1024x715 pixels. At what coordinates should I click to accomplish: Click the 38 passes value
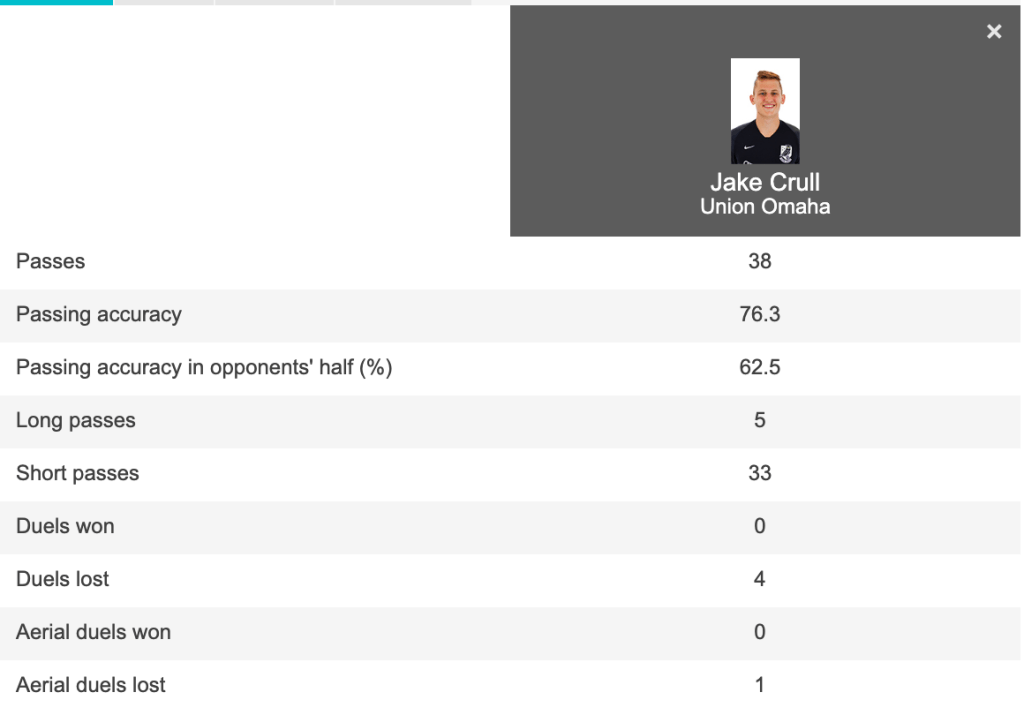[x=760, y=262]
